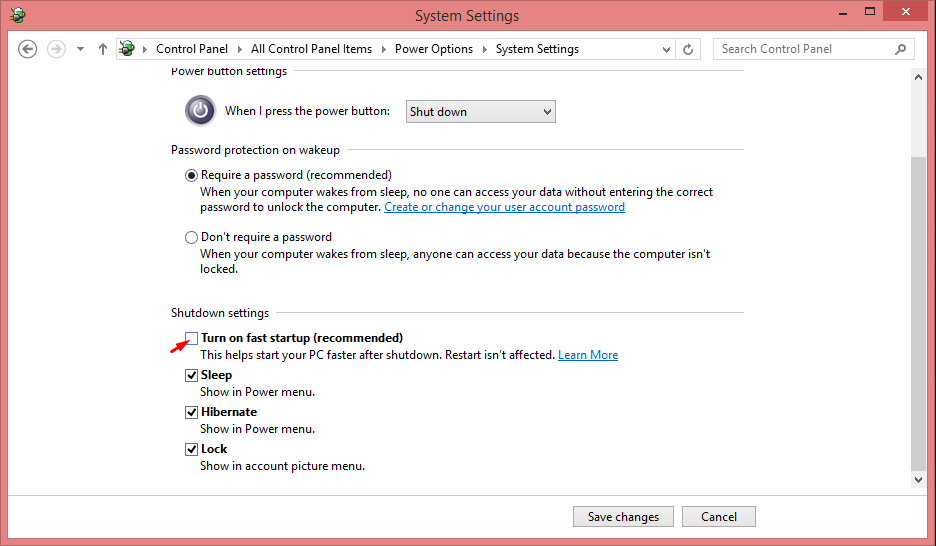Click the power button symbol icon
936x546 pixels.
200,110
